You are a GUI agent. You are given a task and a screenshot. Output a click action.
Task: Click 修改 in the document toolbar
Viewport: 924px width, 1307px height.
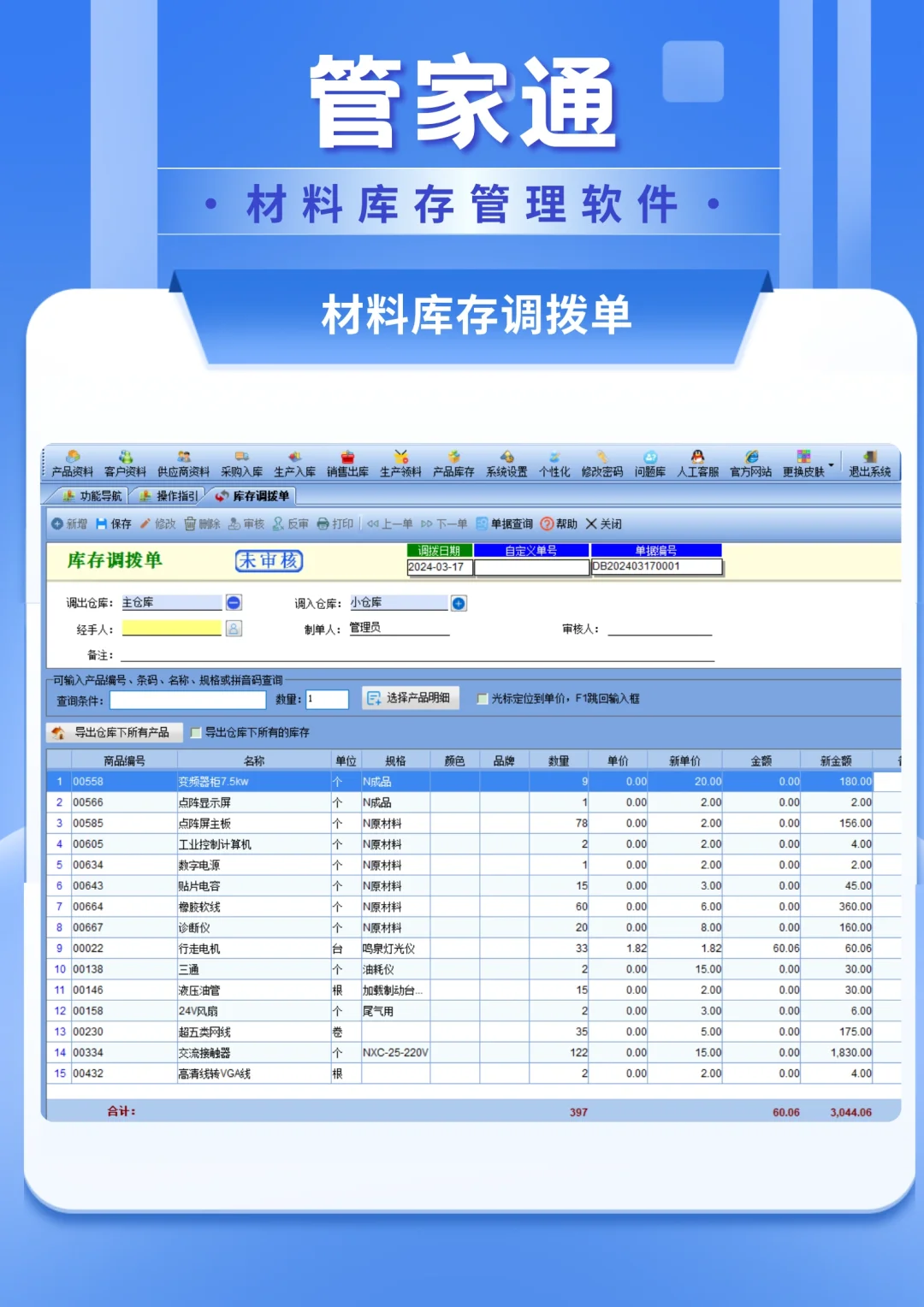pos(158,523)
